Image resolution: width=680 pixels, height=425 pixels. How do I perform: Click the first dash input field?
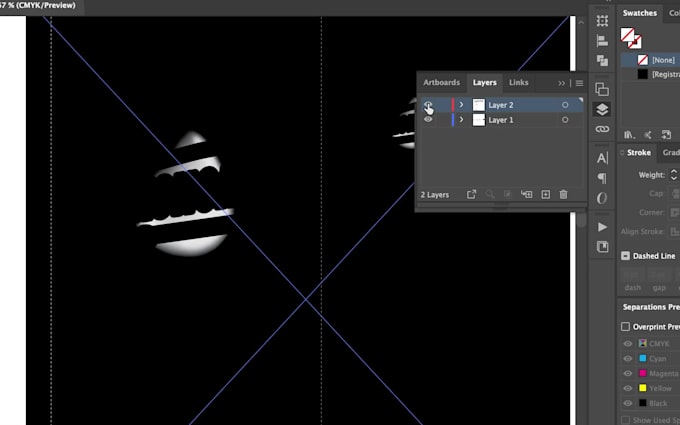point(632,275)
